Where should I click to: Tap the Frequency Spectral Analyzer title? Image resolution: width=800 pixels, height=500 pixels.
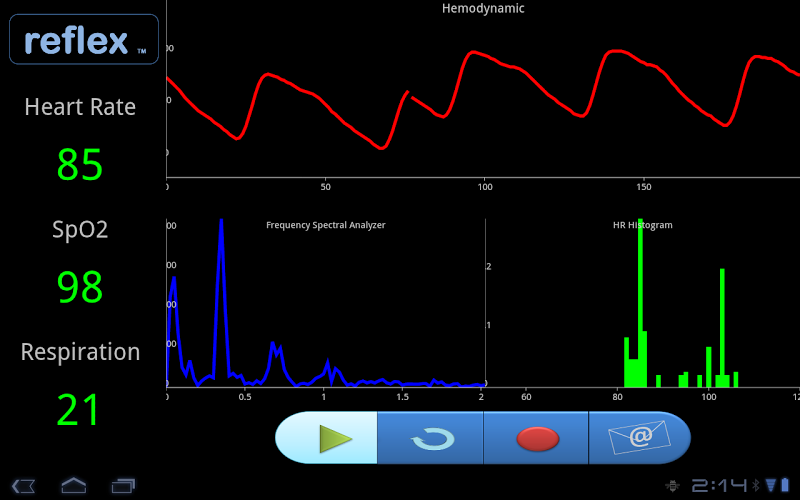326,225
